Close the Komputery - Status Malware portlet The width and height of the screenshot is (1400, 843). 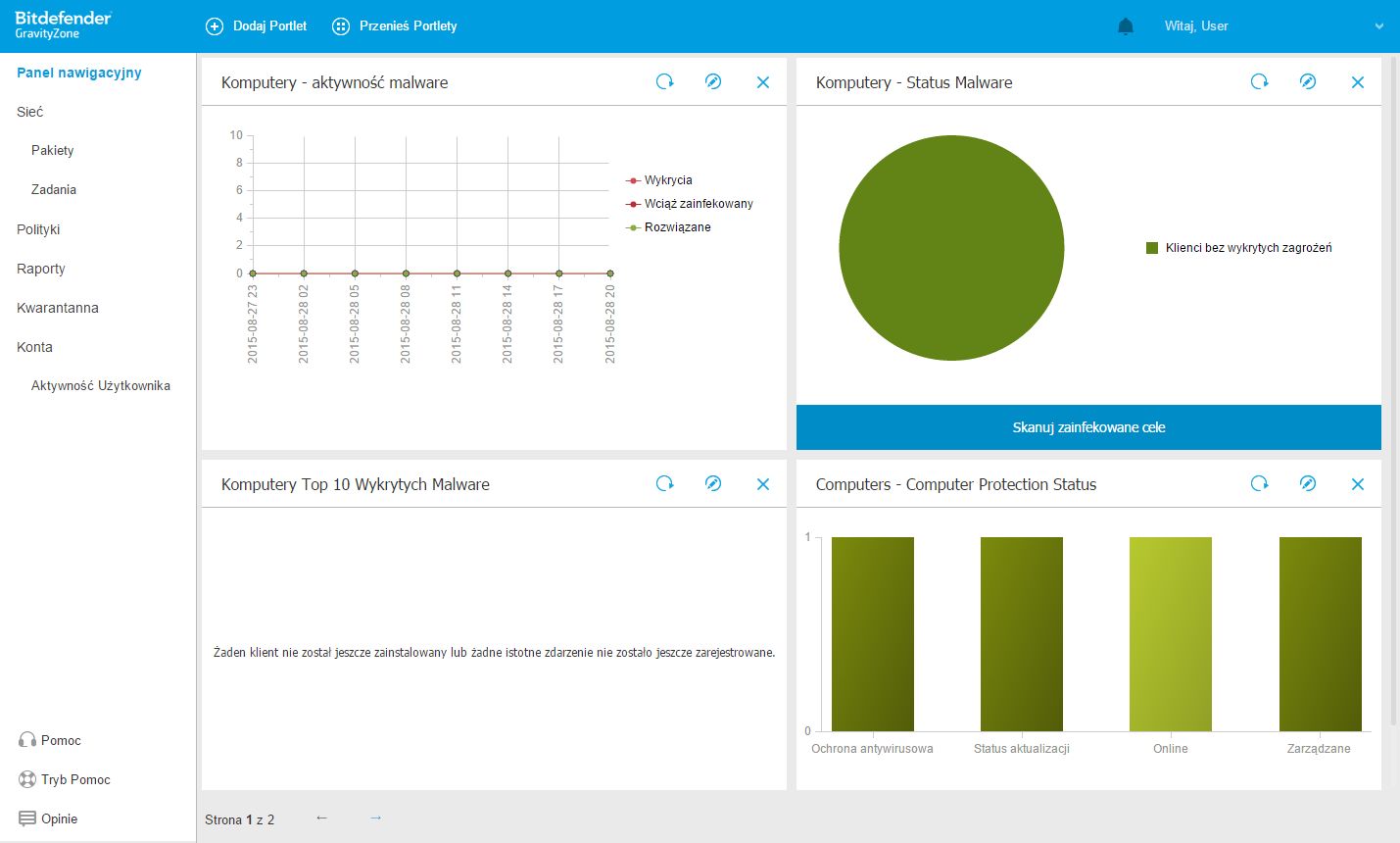1358,82
